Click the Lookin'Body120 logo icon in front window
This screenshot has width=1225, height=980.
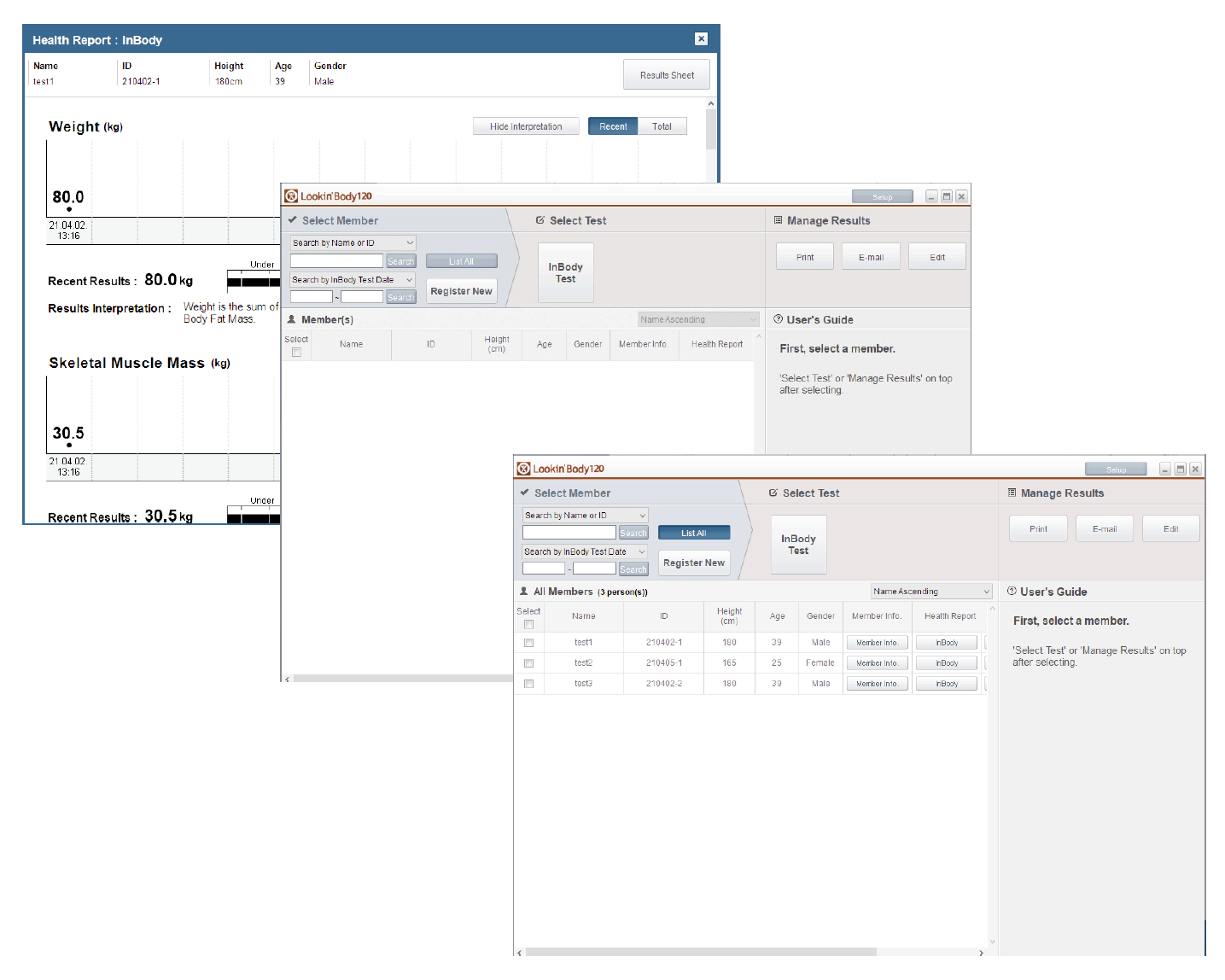point(524,469)
